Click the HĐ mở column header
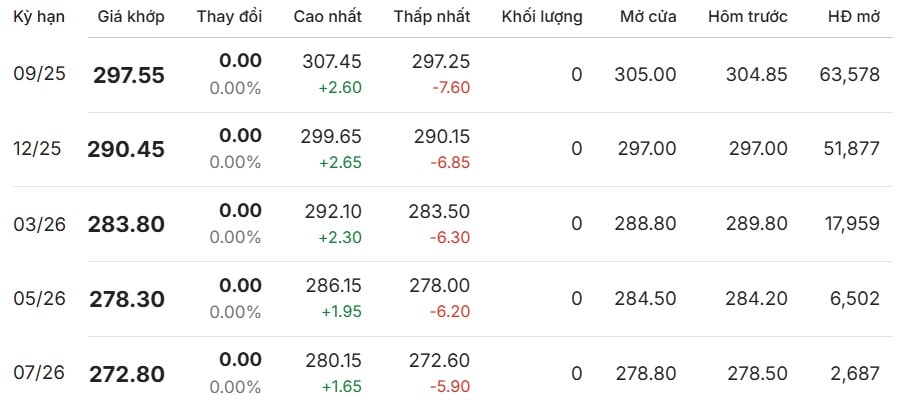 [x=854, y=17]
